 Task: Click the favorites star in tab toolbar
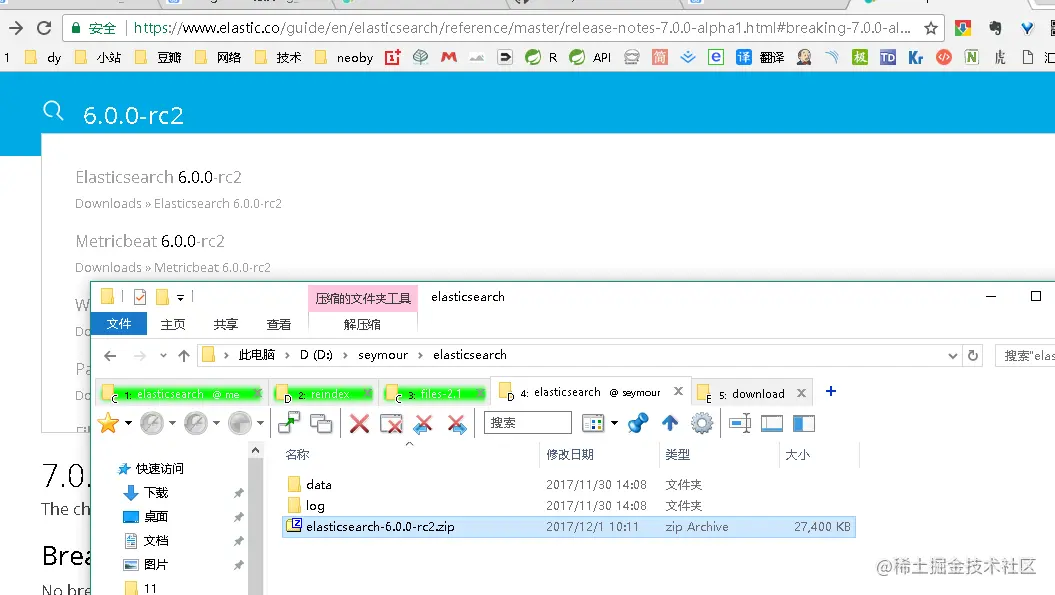tap(108, 423)
